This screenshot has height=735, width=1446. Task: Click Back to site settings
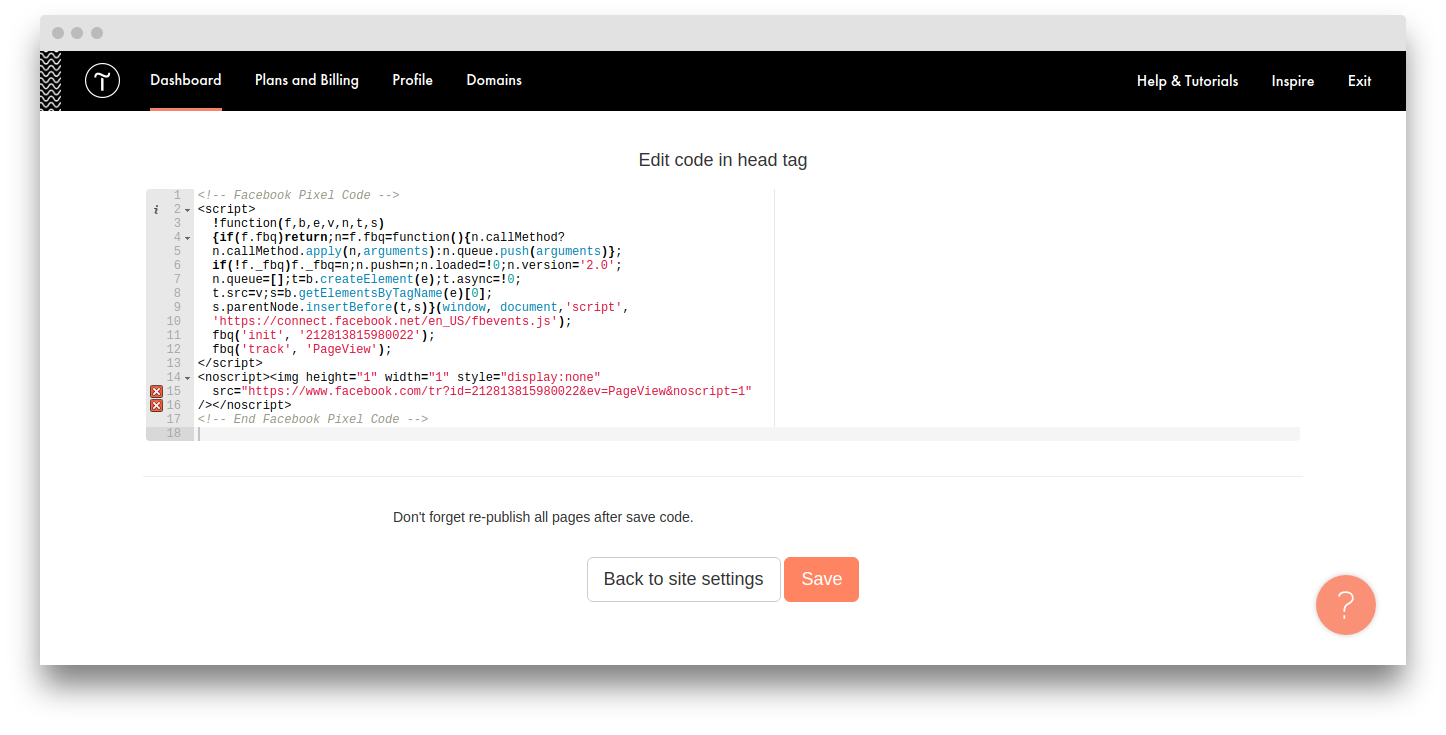pyautogui.click(x=684, y=579)
